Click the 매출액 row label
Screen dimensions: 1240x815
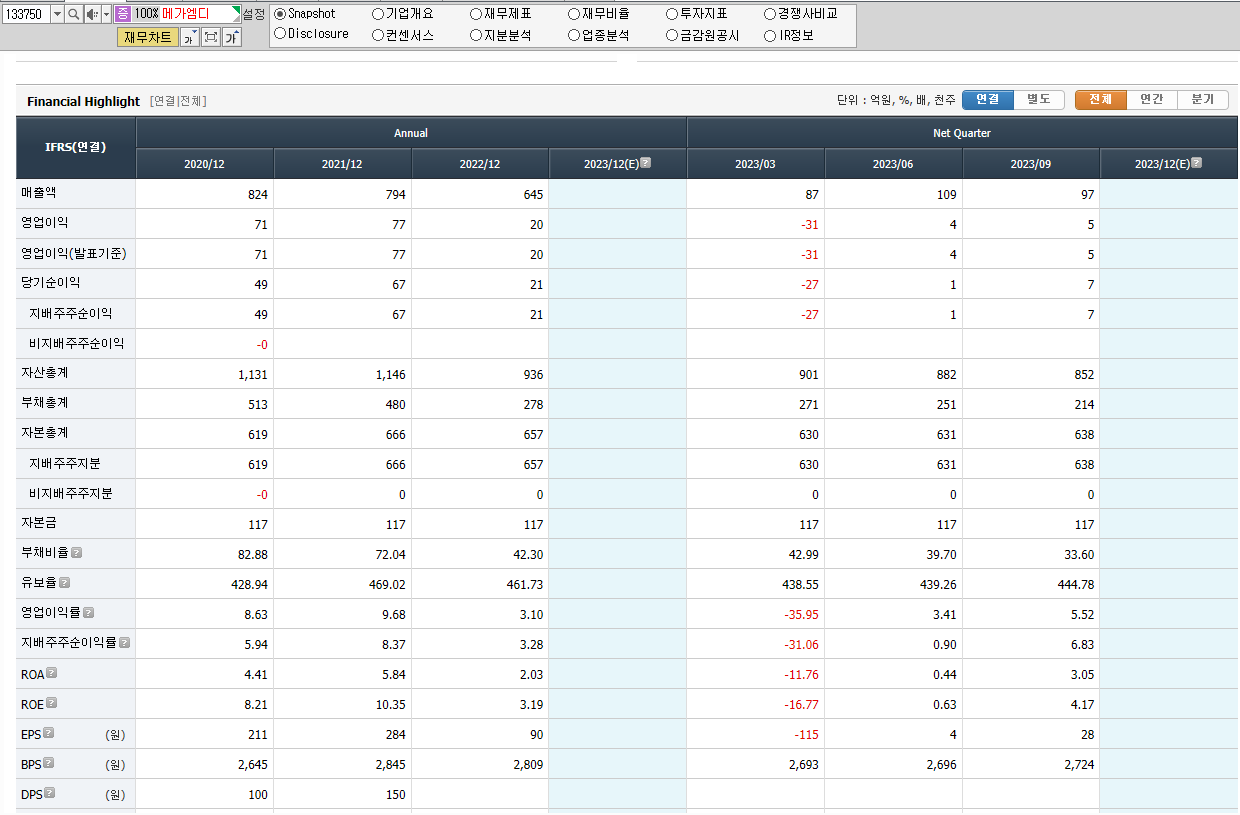click(39, 193)
